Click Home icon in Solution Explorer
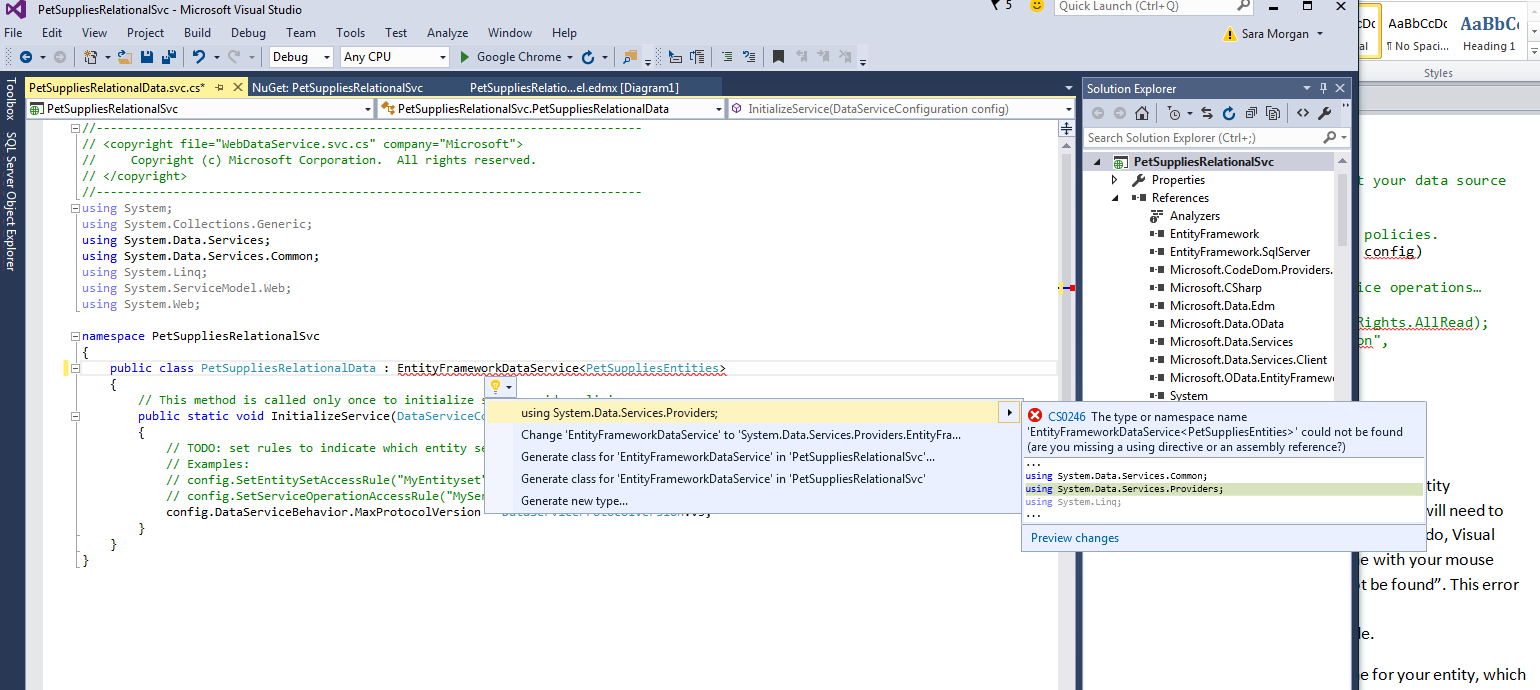Image resolution: width=1540 pixels, height=690 pixels. tap(1142, 113)
